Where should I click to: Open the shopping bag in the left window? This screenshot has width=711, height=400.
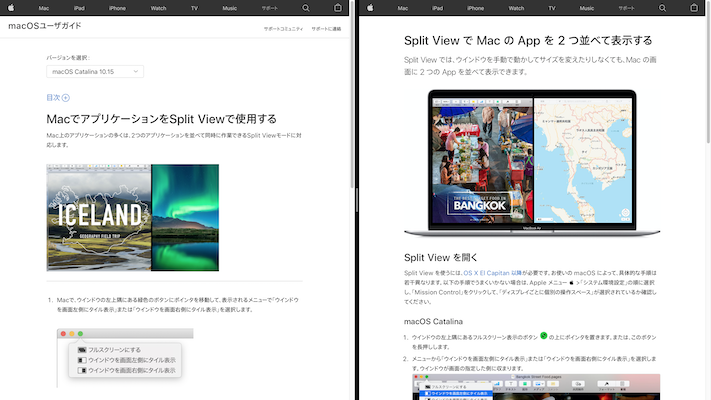(338, 8)
